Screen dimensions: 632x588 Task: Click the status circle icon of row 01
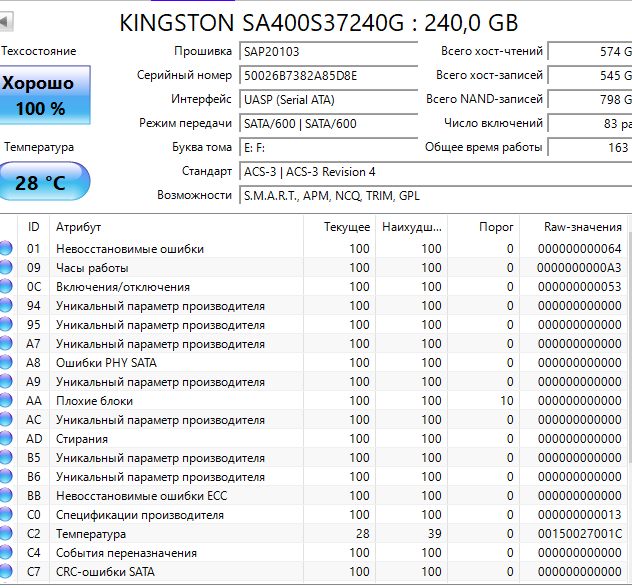tap(6, 248)
